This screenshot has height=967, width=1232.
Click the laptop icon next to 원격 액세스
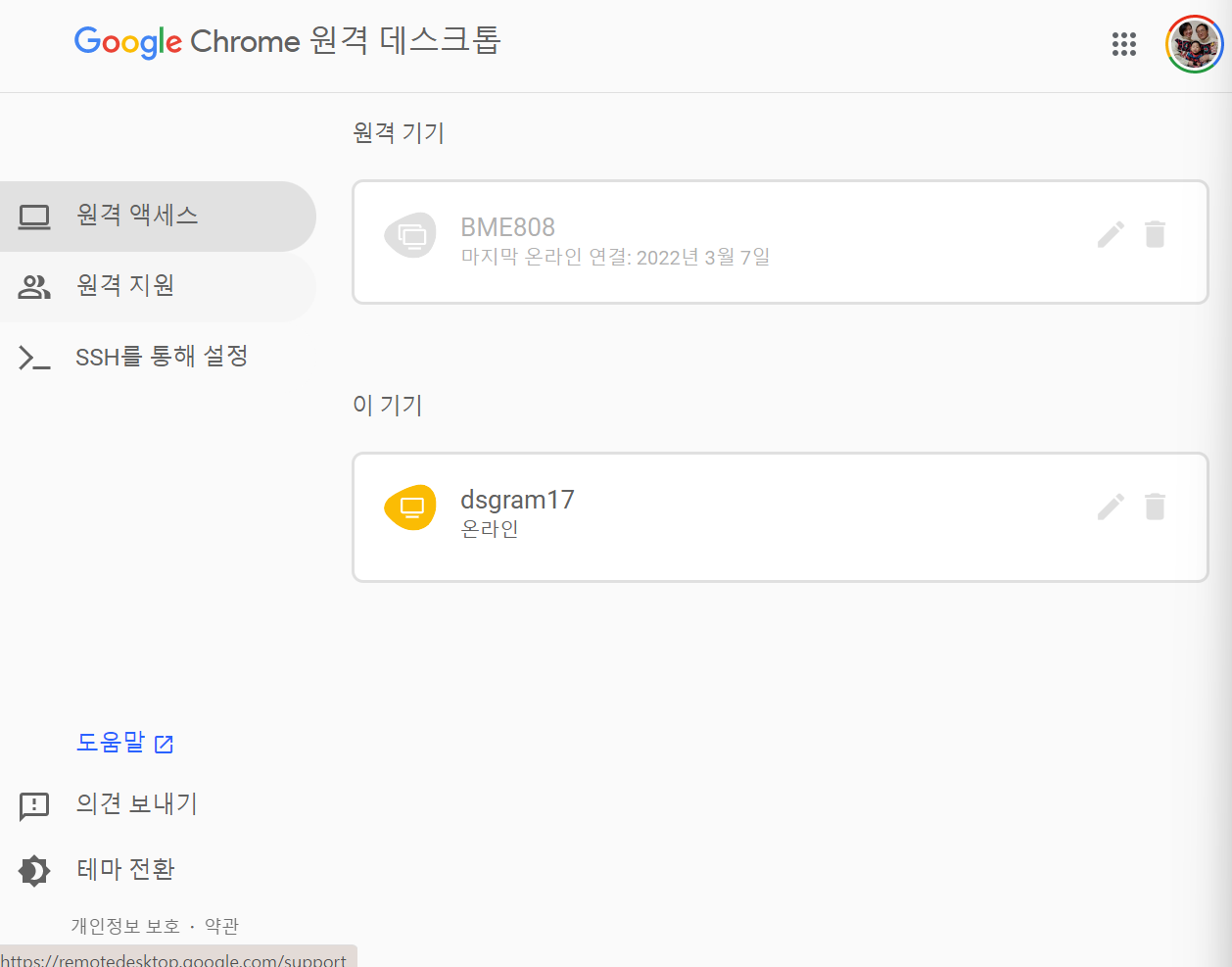34,217
